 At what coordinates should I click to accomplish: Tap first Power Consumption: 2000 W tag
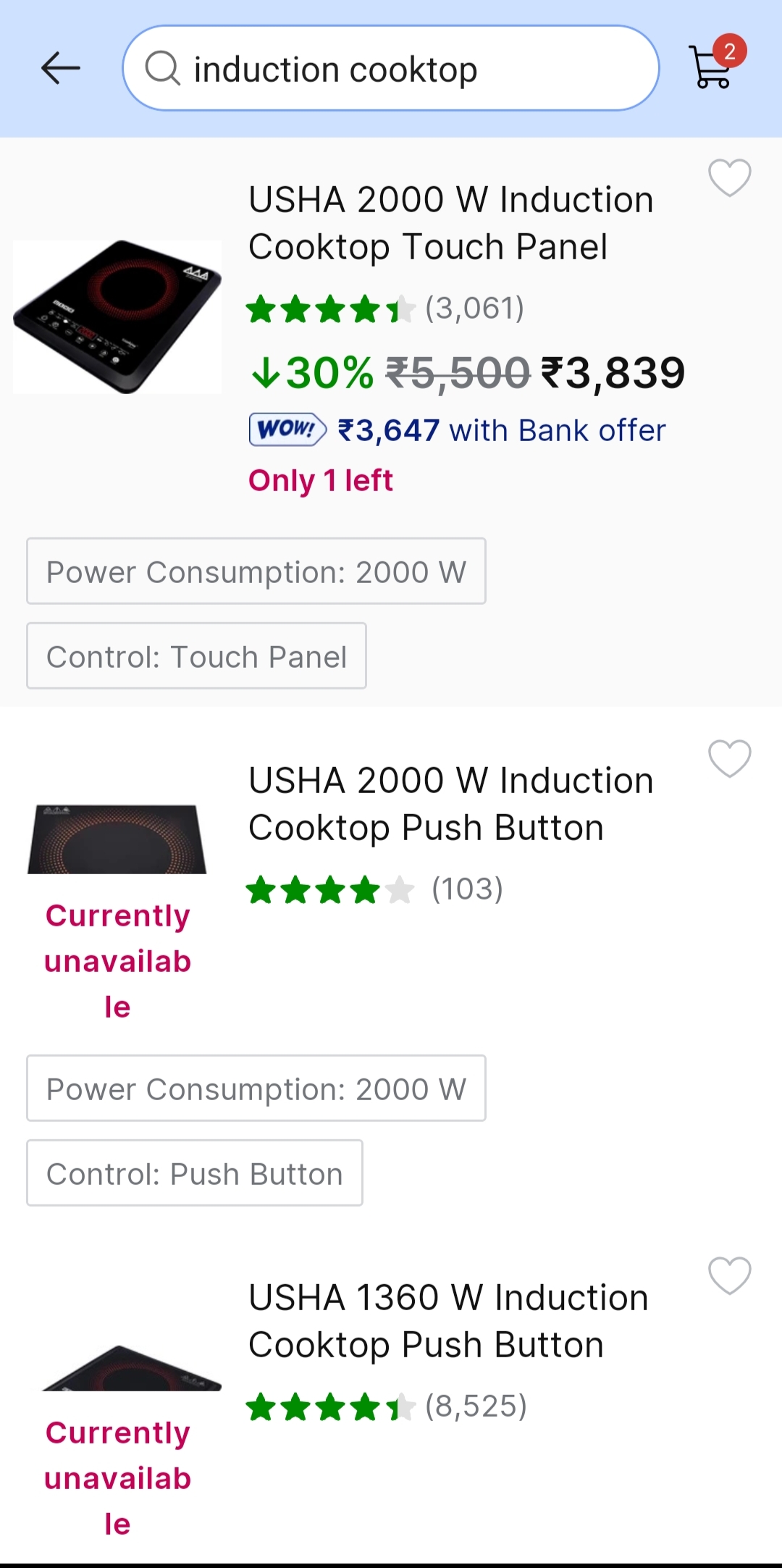[x=256, y=571]
